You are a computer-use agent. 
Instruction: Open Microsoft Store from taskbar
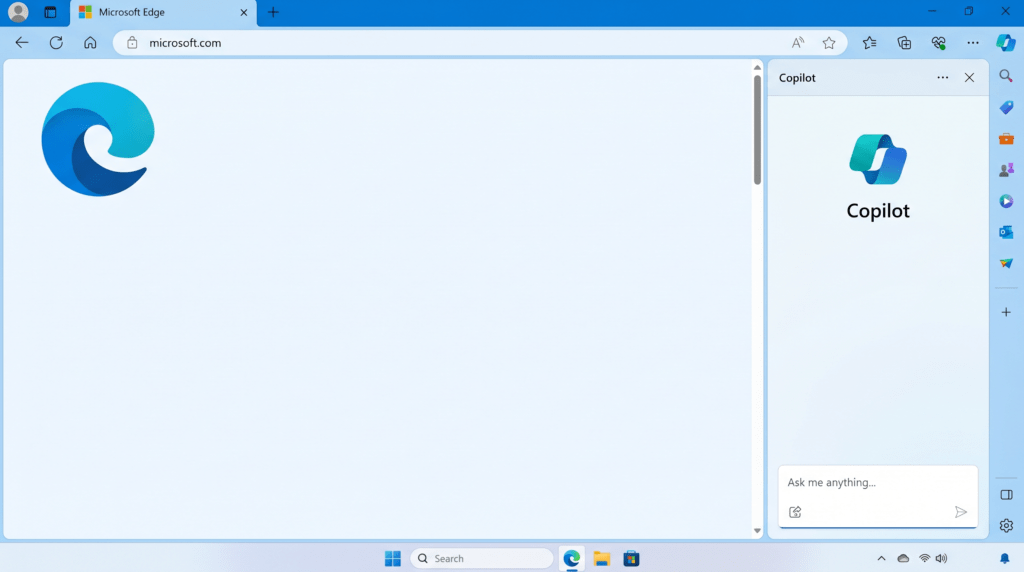point(632,559)
